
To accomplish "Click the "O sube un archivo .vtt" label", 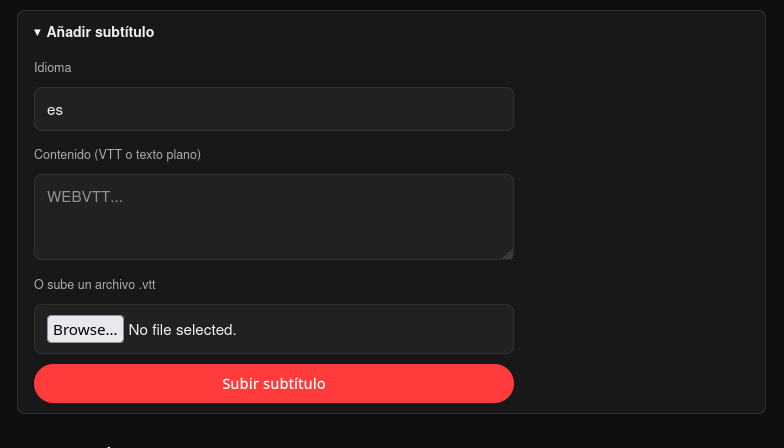I will click(x=94, y=284).
